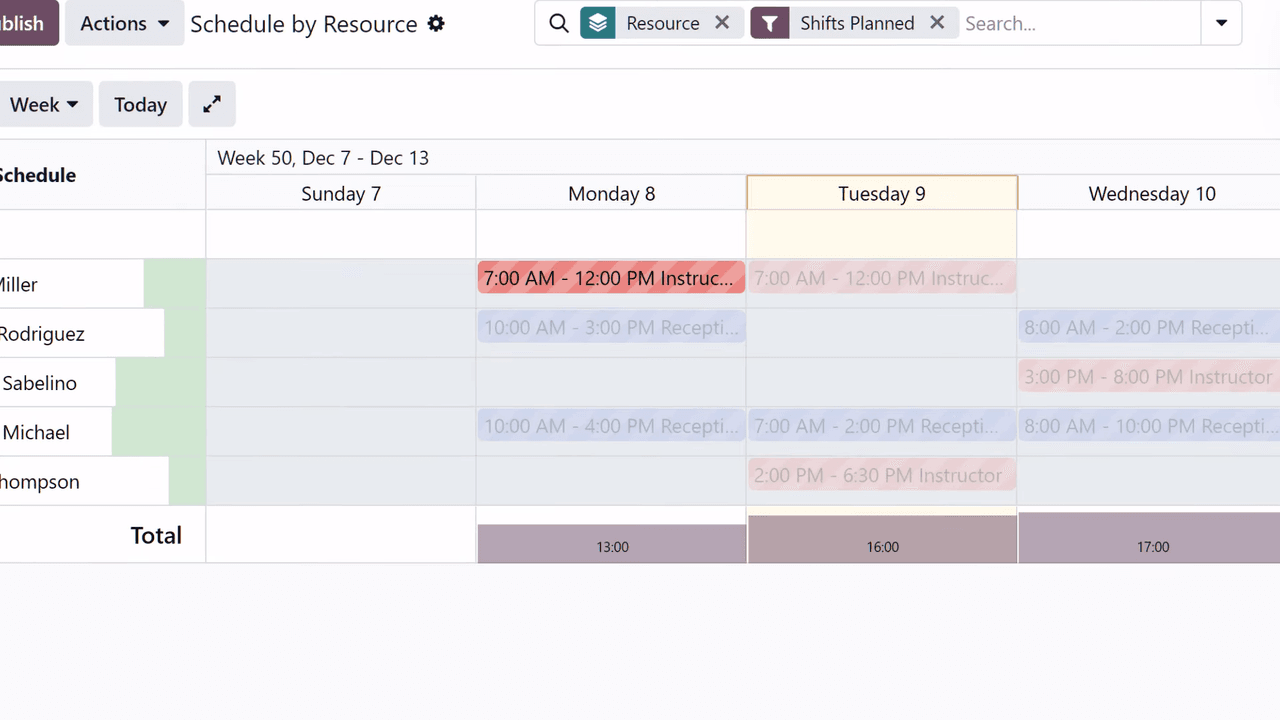1280x720 pixels.
Task: Select the Tuesday 9 column header
Action: [882, 194]
